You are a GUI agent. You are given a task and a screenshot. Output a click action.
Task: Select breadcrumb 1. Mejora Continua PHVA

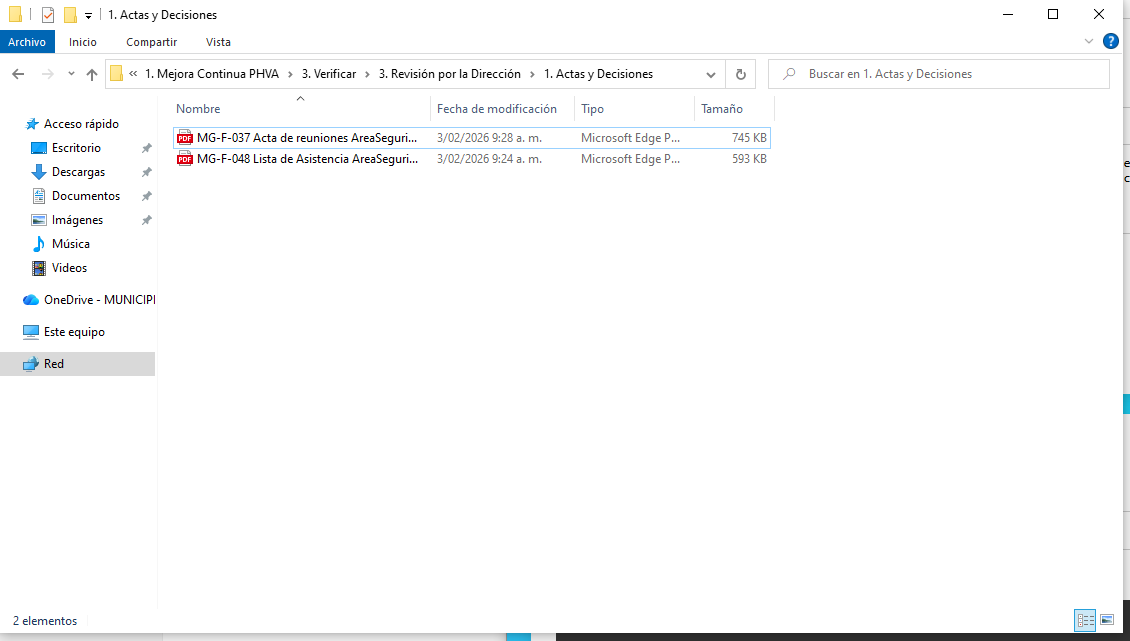point(212,74)
